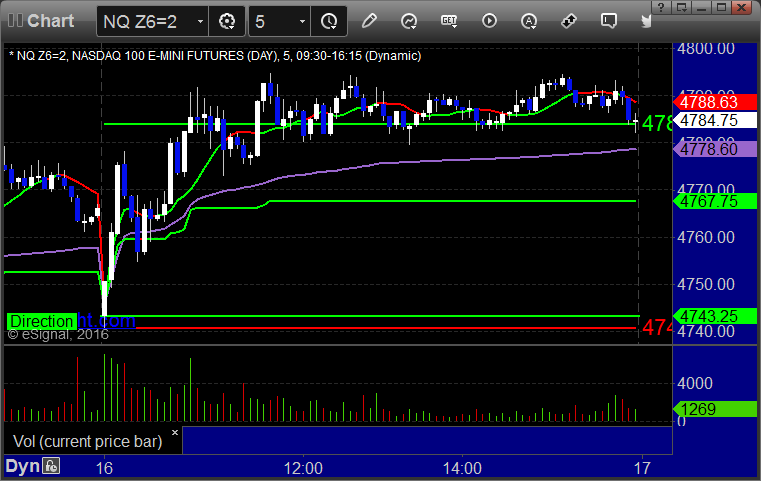
Task: Click the 4750.00 price axis label
Action: tap(706, 284)
